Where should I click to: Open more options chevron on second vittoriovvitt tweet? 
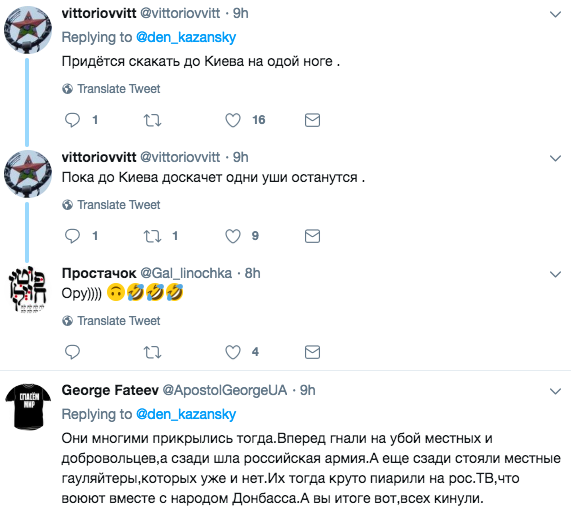pos(555,158)
